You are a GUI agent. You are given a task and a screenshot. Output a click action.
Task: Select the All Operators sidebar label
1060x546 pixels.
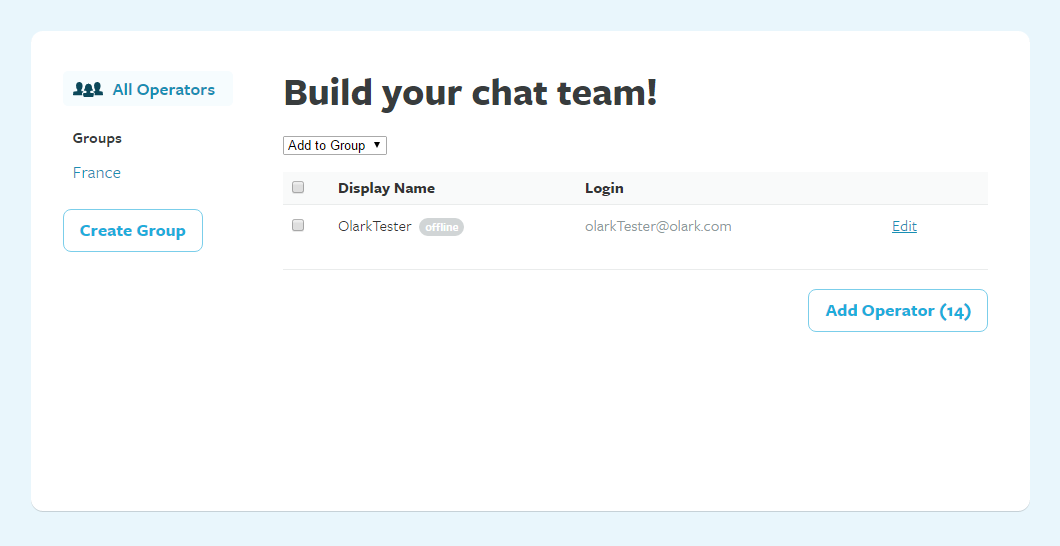click(163, 90)
